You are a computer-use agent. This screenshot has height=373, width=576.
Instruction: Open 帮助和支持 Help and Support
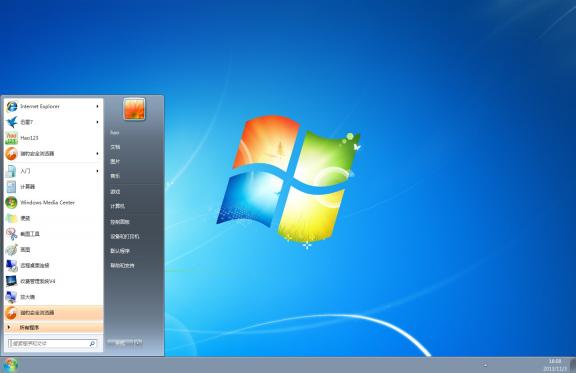[122, 265]
